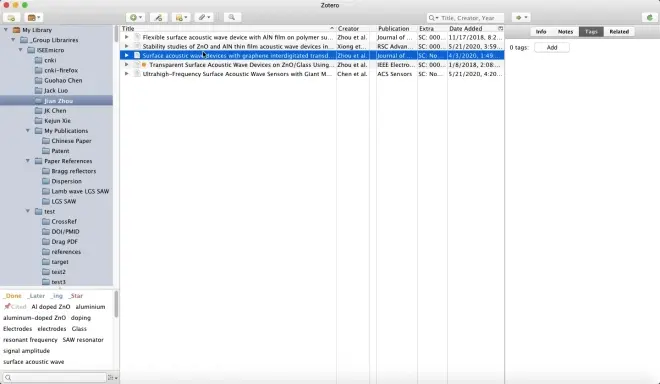The image size is (660, 384).
Task: Click the Add Item by Identifier wand
Action: 158,18
